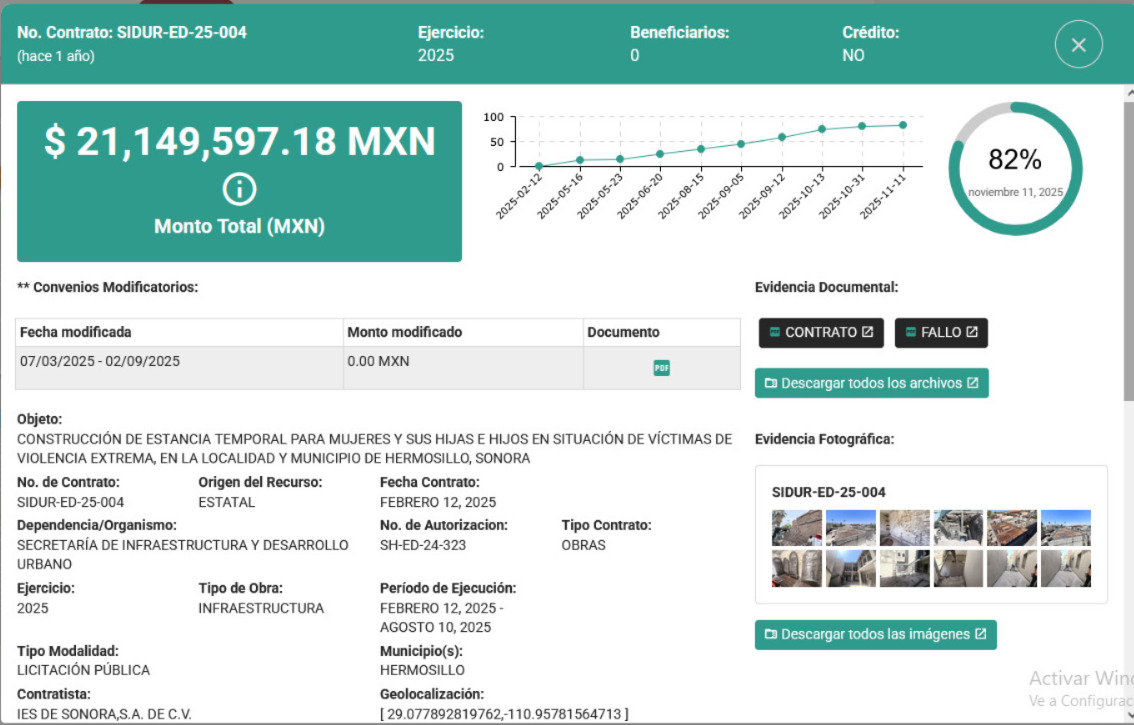Open the PDF icon in Documento column
The width and height of the screenshot is (1134, 725).
point(661,368)
